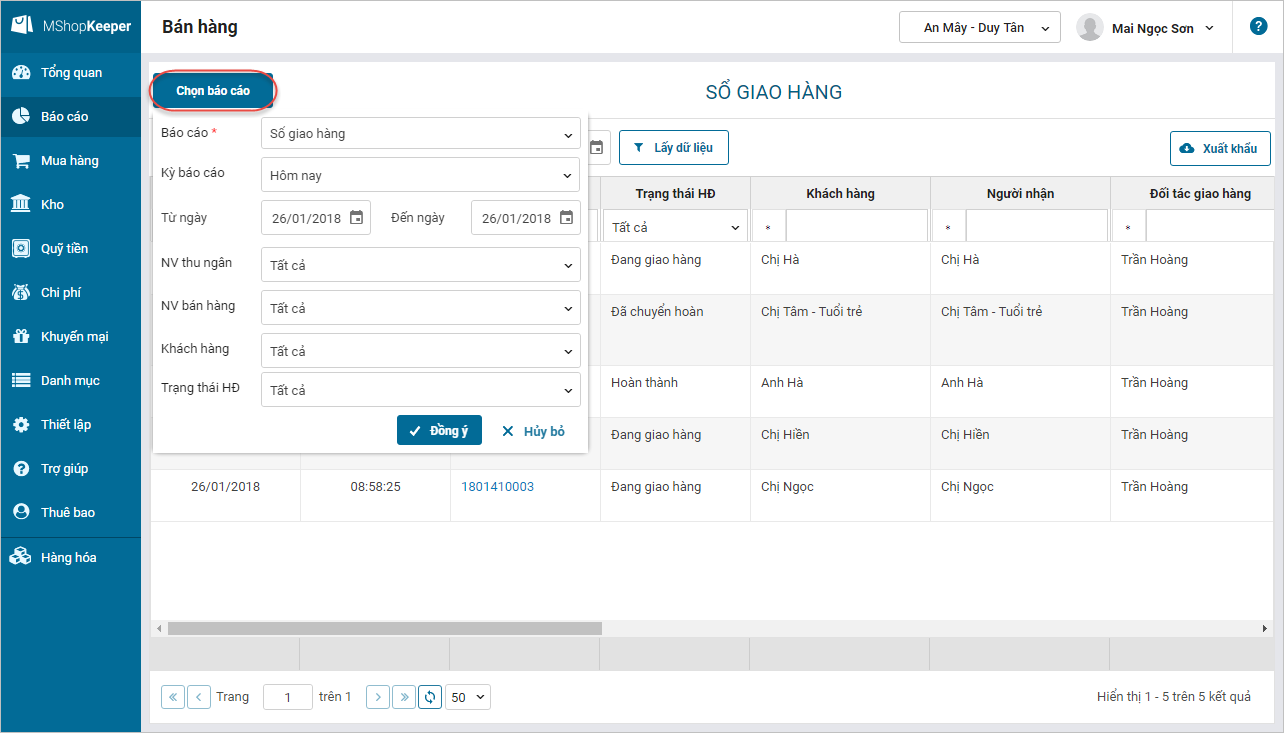
Task: Click the Khách hàng filter operator asterisk
Action: click(769, 227)
